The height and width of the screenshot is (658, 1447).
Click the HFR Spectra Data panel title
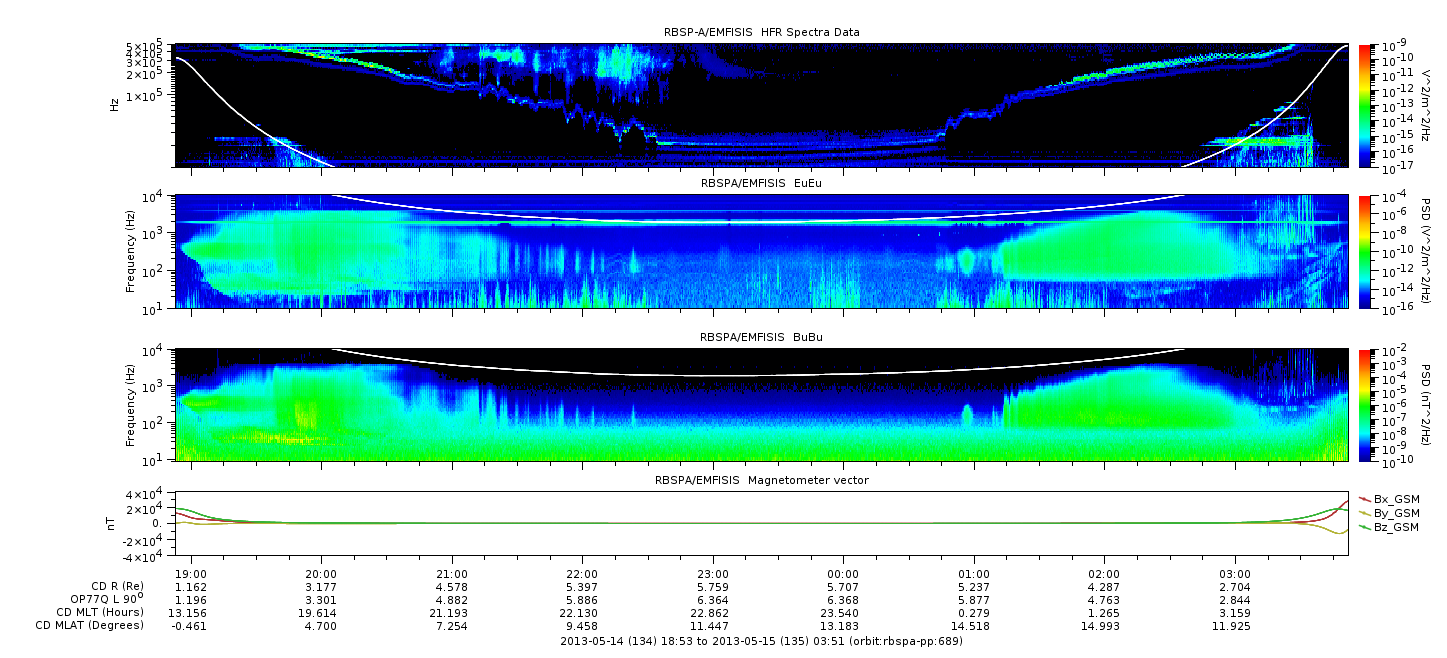tap(761, 33)
